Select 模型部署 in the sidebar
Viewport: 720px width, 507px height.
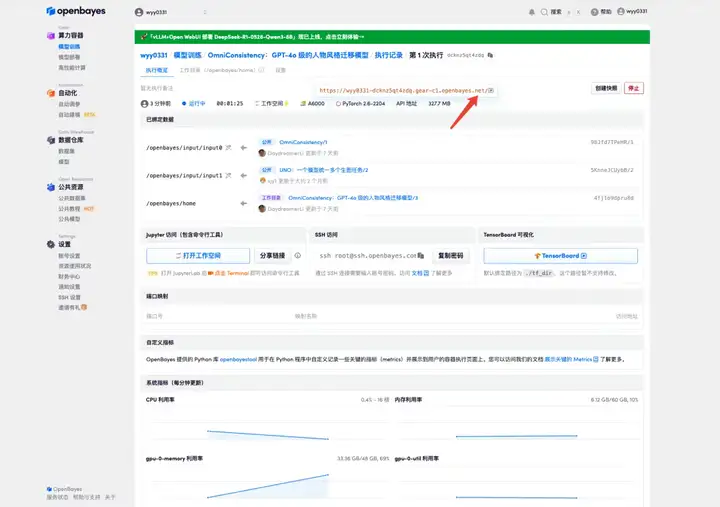[69, 57]
